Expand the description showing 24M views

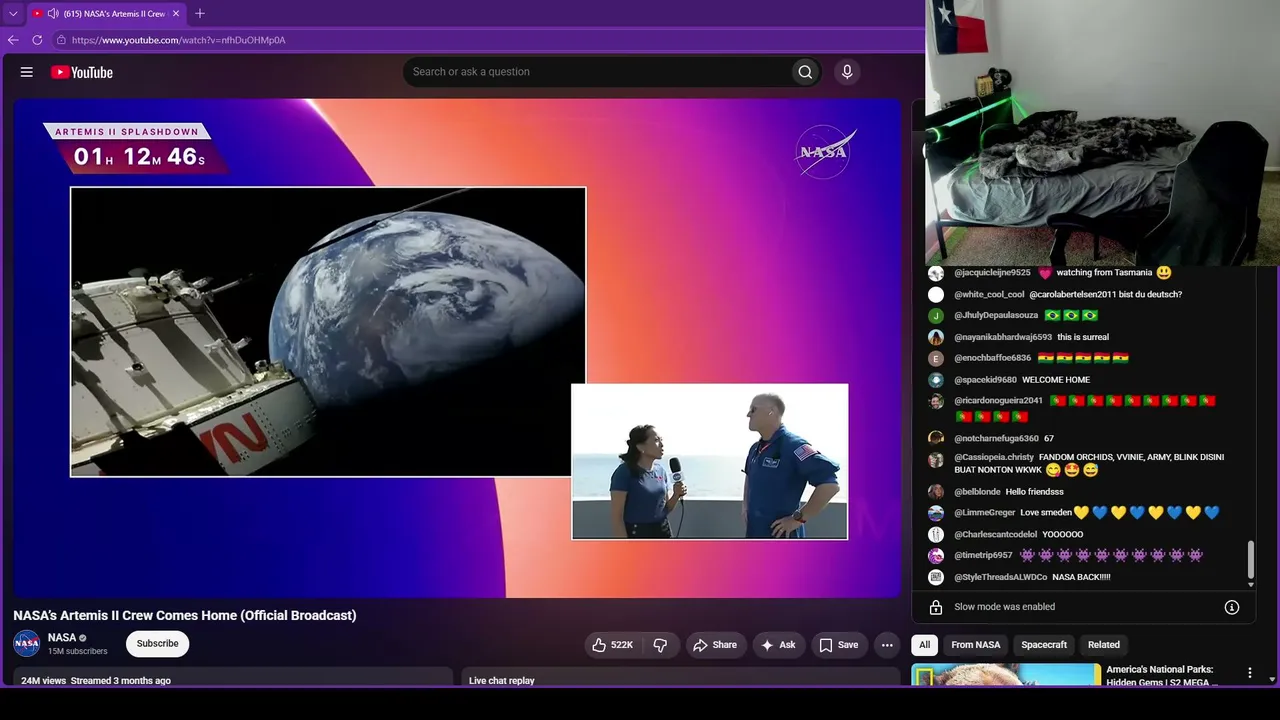click(x=233, y=677)
